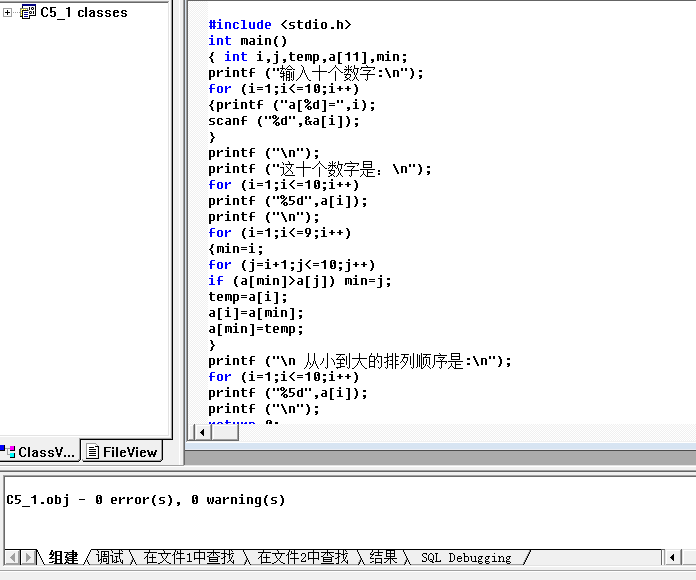
Task: Open the 调试 output tab
Action: coord(109,558)
